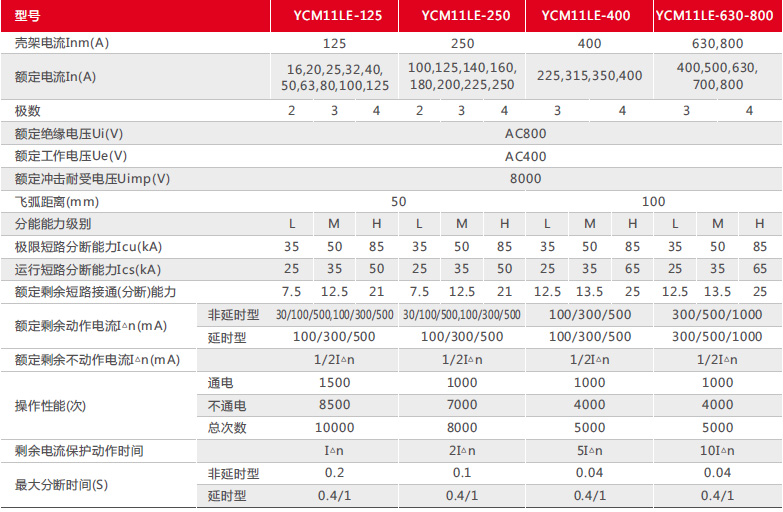The image size is (783, 512).
Task: Click the 壳架电流Inm(A) row label
Action: point(62,43)
